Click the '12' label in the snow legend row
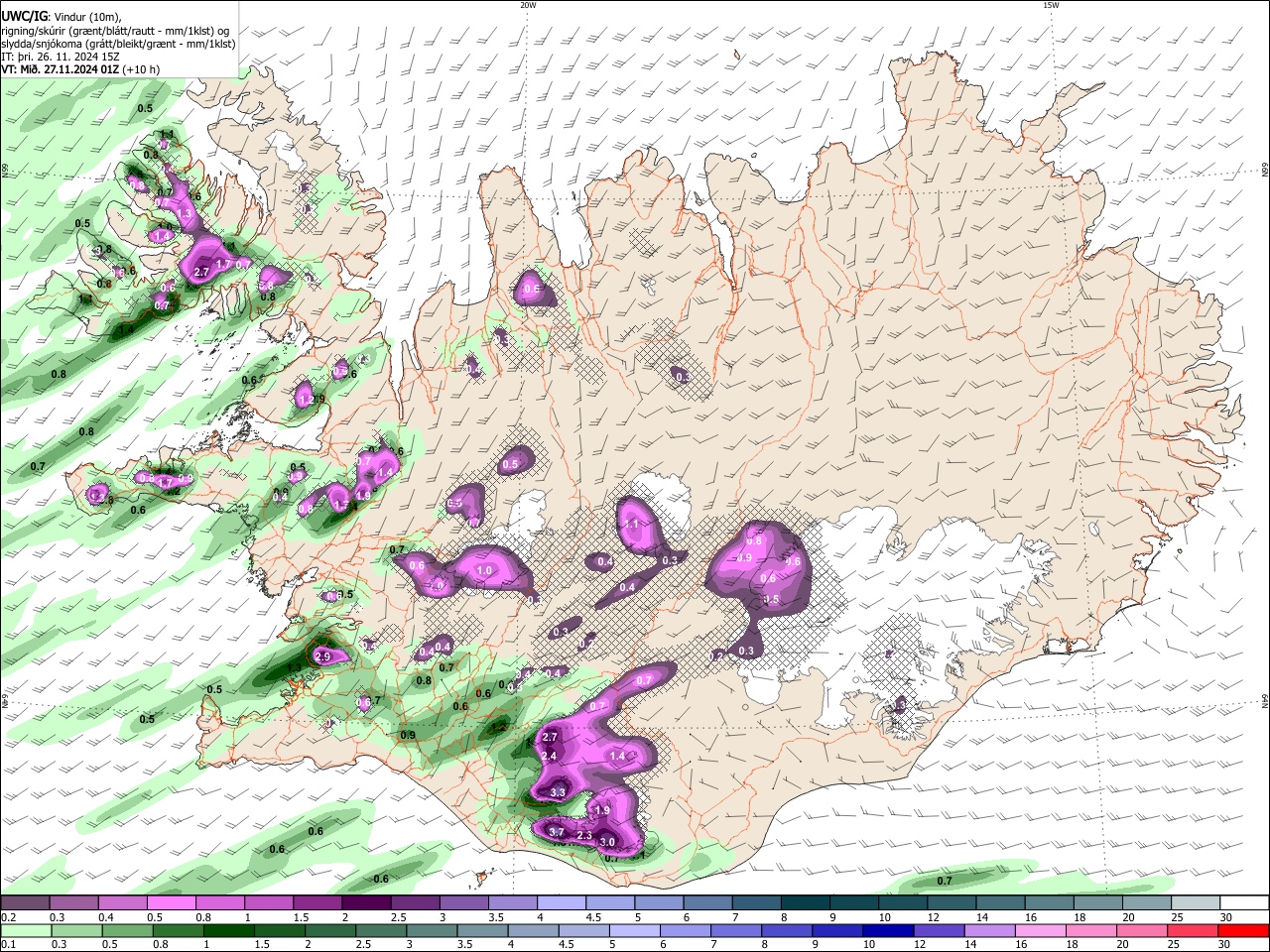The image size is (1270, 952). (934, 917)
